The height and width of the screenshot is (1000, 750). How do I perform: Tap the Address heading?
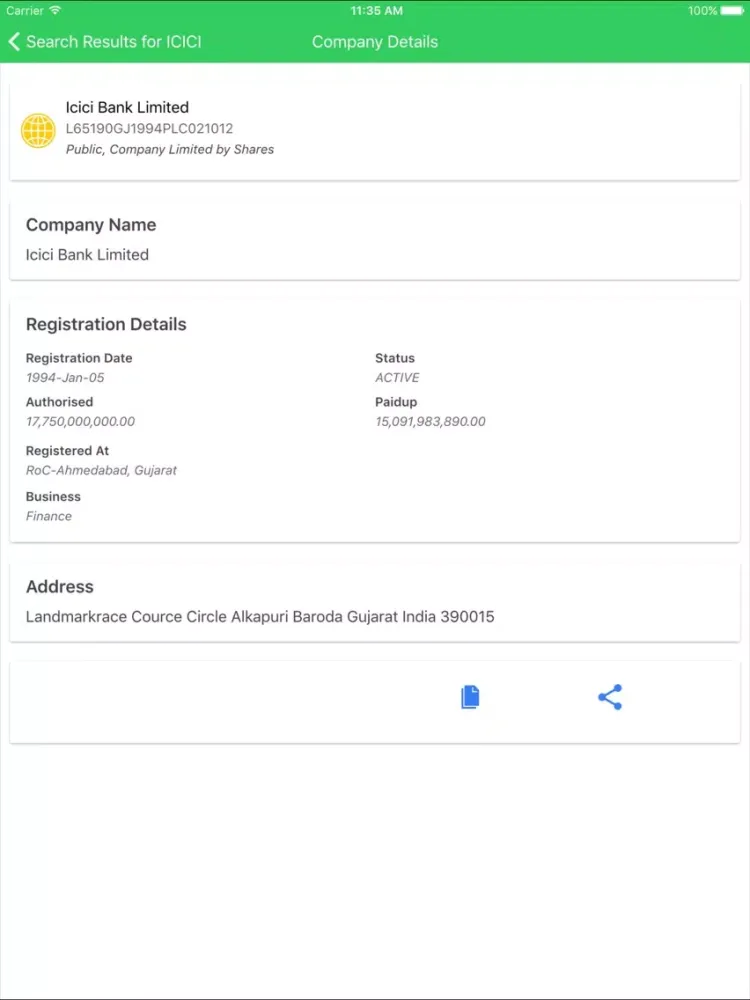[x=59, y=587]
